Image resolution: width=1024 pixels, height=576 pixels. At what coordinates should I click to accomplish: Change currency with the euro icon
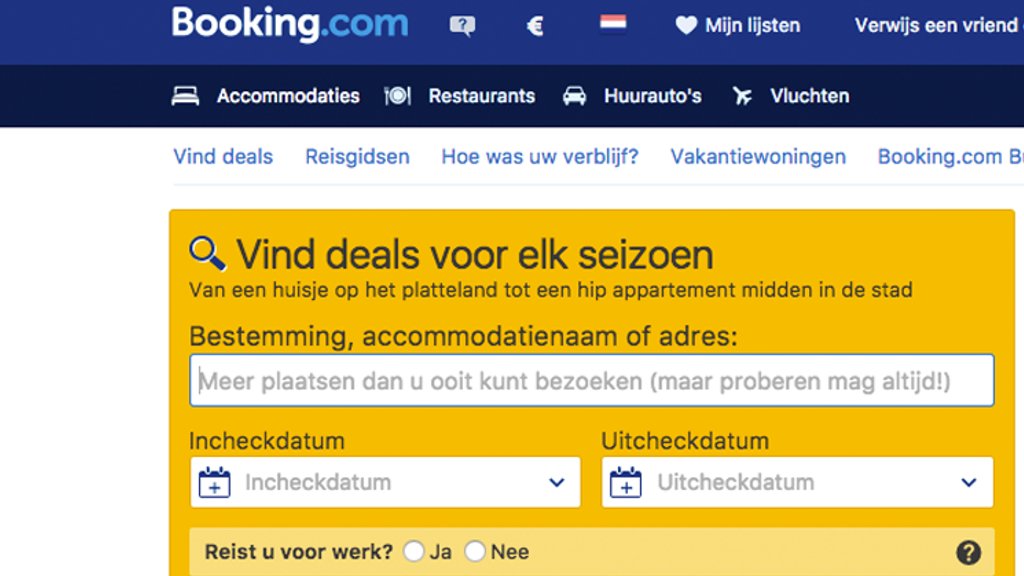coord(535,26)
